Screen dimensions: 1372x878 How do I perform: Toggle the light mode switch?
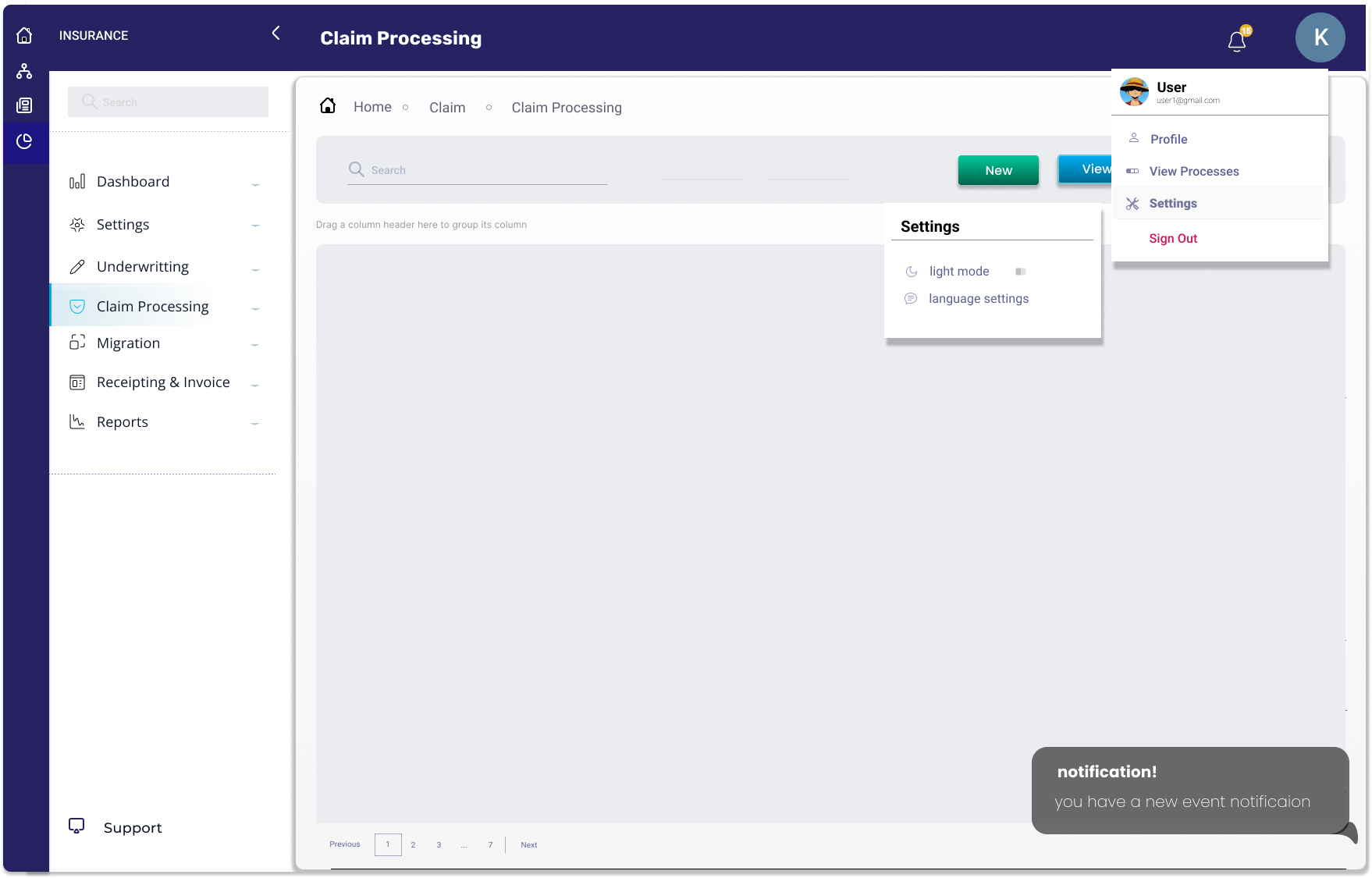(1020, 272)
